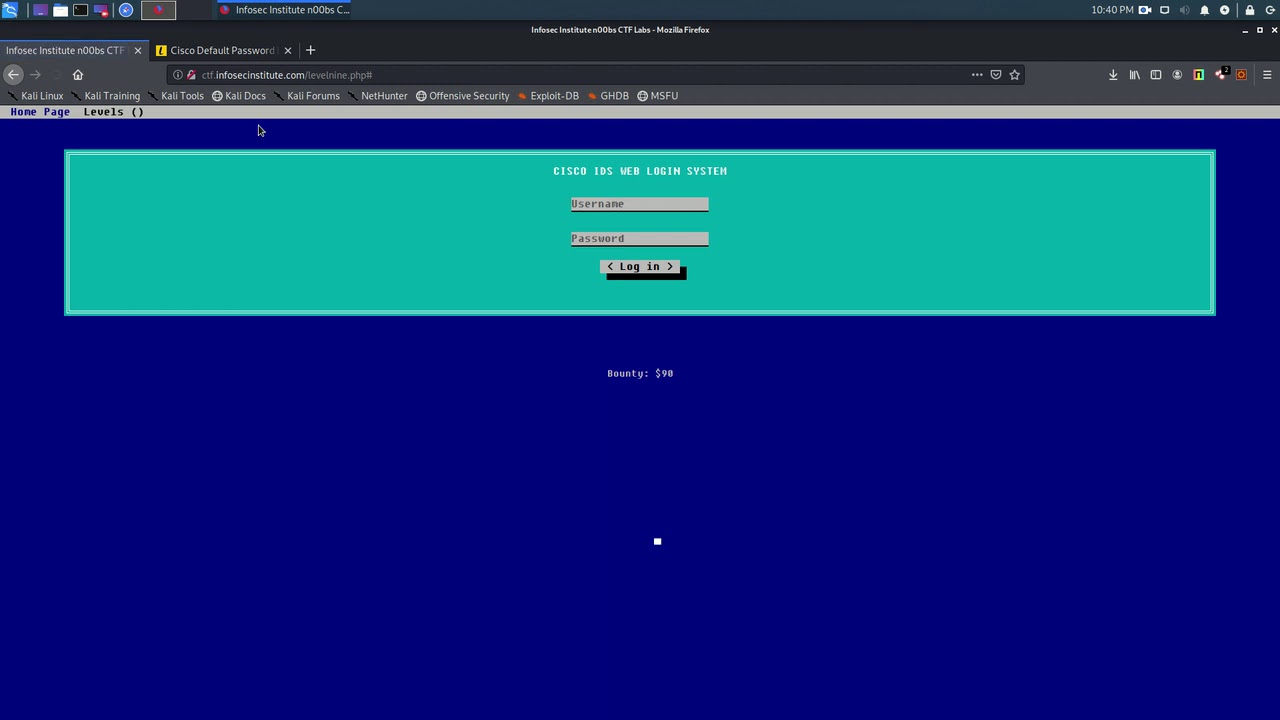Select the Firefox window in the taskbar

point(285,10)
